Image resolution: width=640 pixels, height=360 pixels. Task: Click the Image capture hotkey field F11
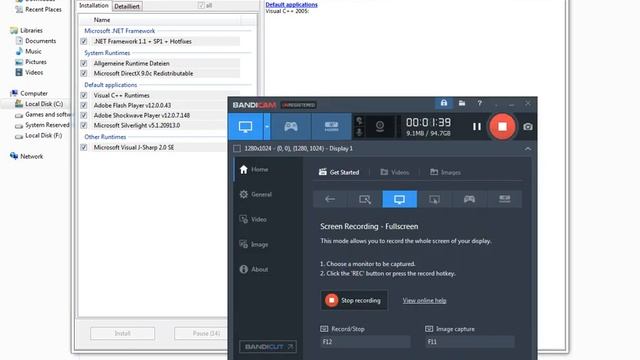(x=470, y=342)
